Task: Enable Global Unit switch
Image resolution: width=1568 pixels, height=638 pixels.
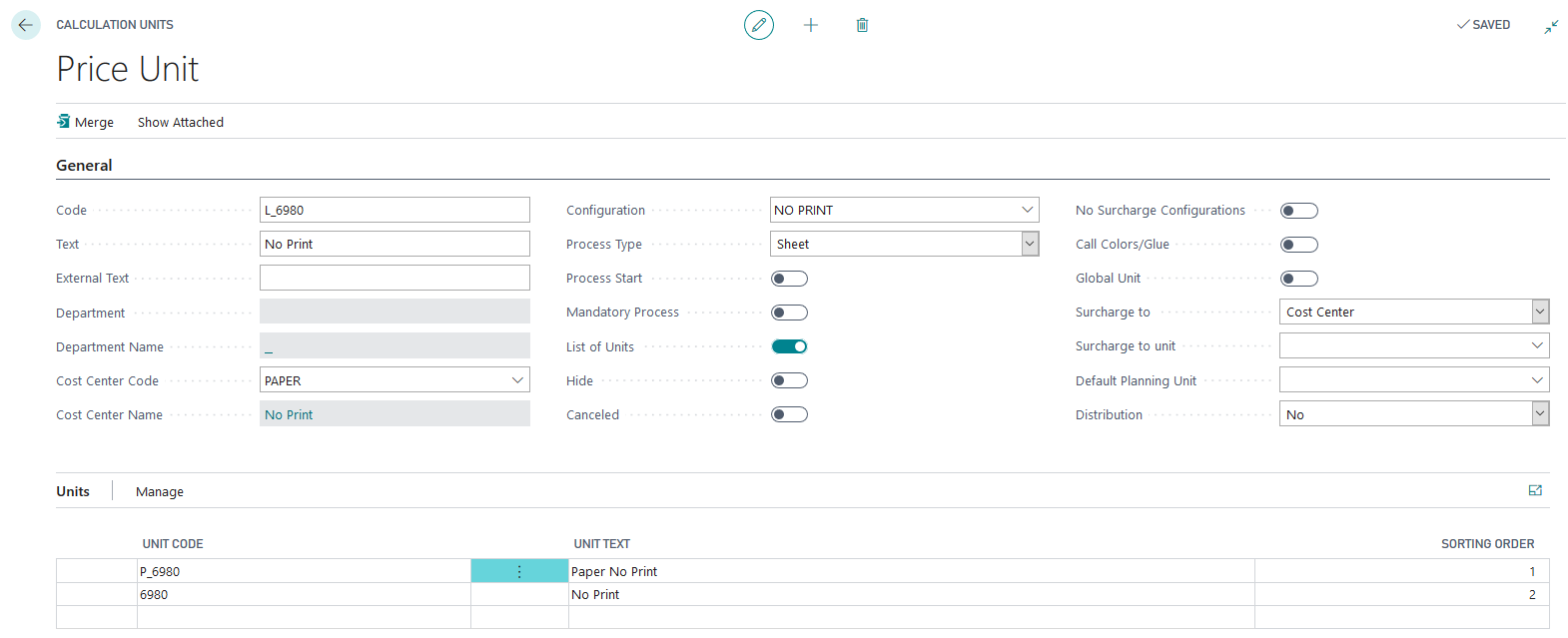Action: [1299, 279]
